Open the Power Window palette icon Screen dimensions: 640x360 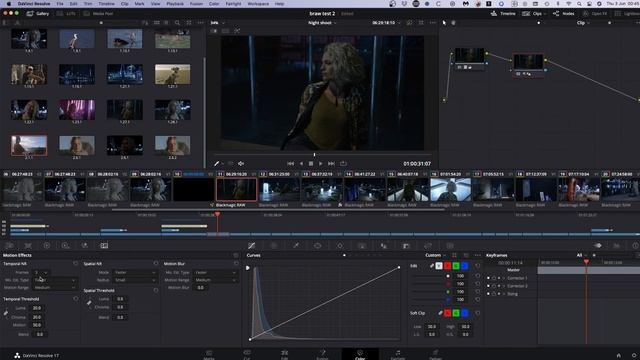(318, 245)
